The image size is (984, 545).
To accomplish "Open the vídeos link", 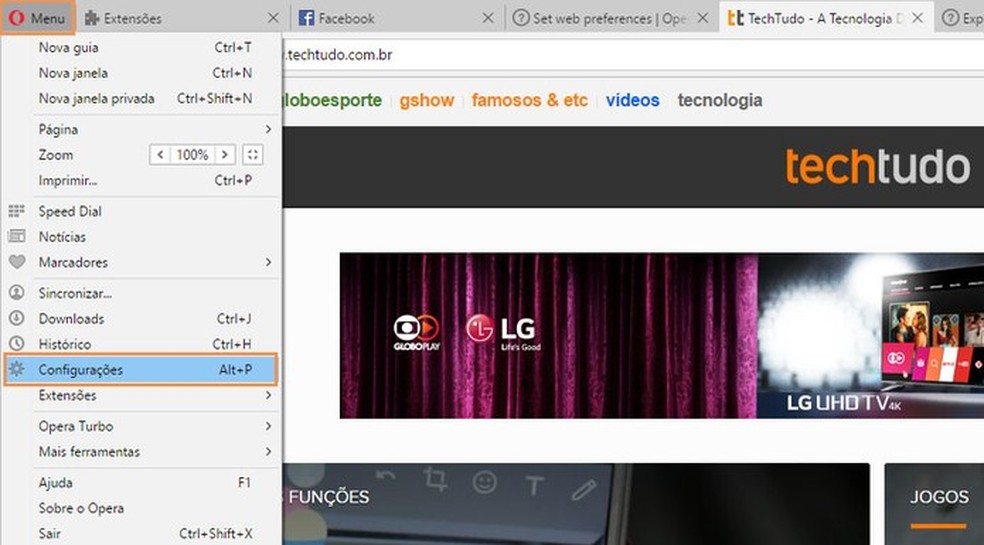I will pos(633,100).
